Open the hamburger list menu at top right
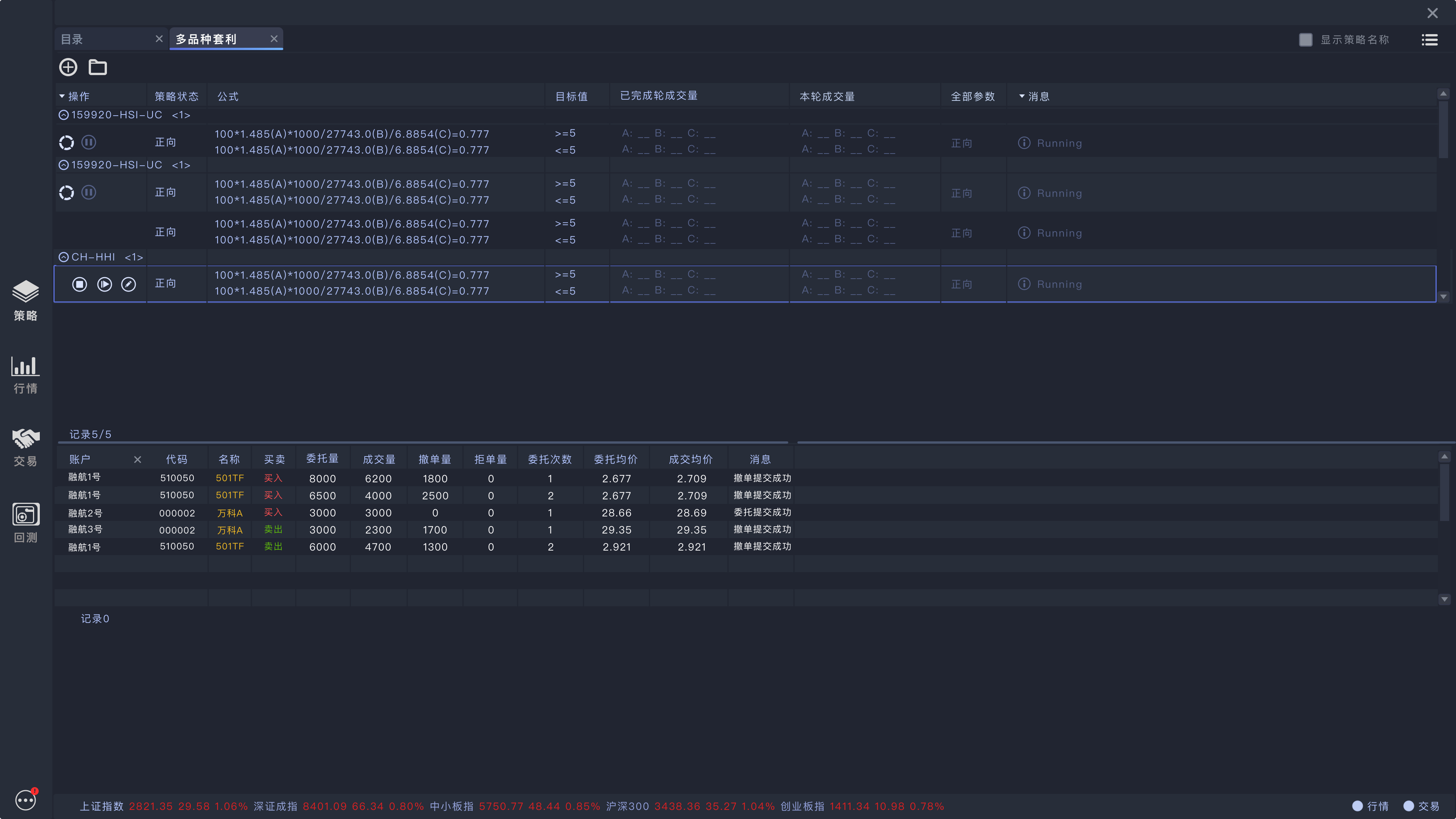 (1429, 39)
